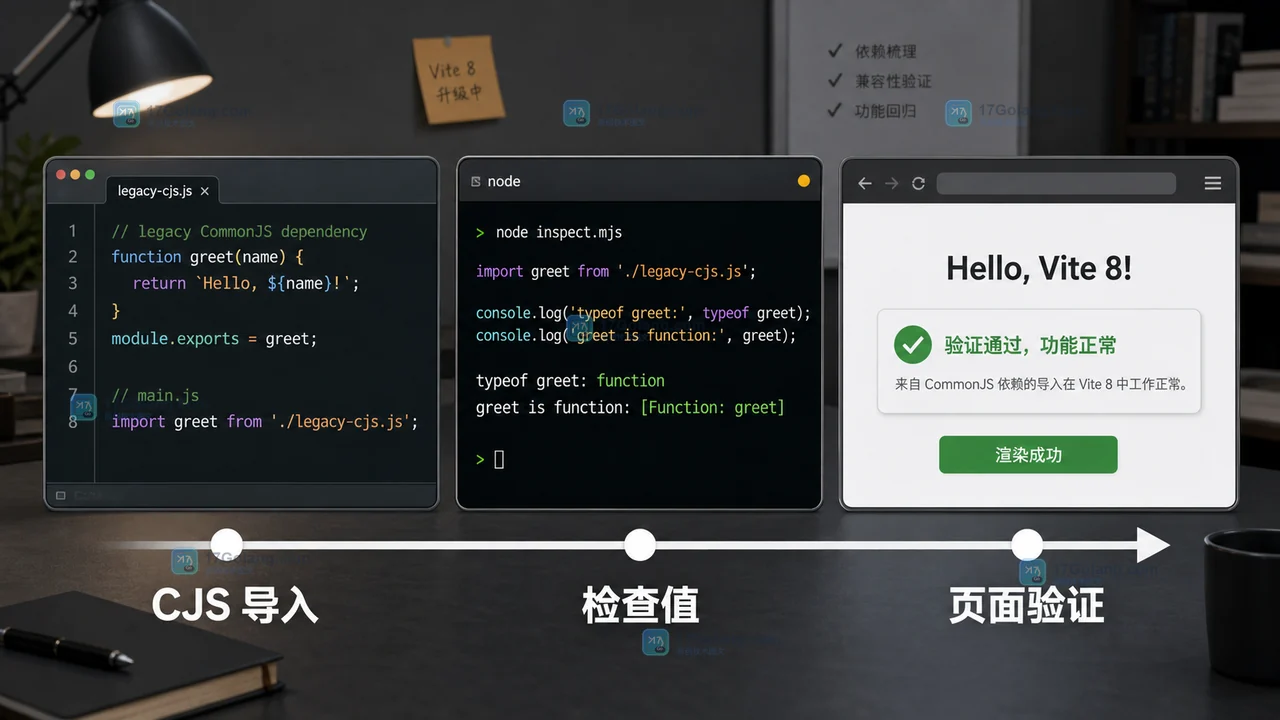Click the terminal prompt cursor

pyautogui.click(x=499, y=460)
